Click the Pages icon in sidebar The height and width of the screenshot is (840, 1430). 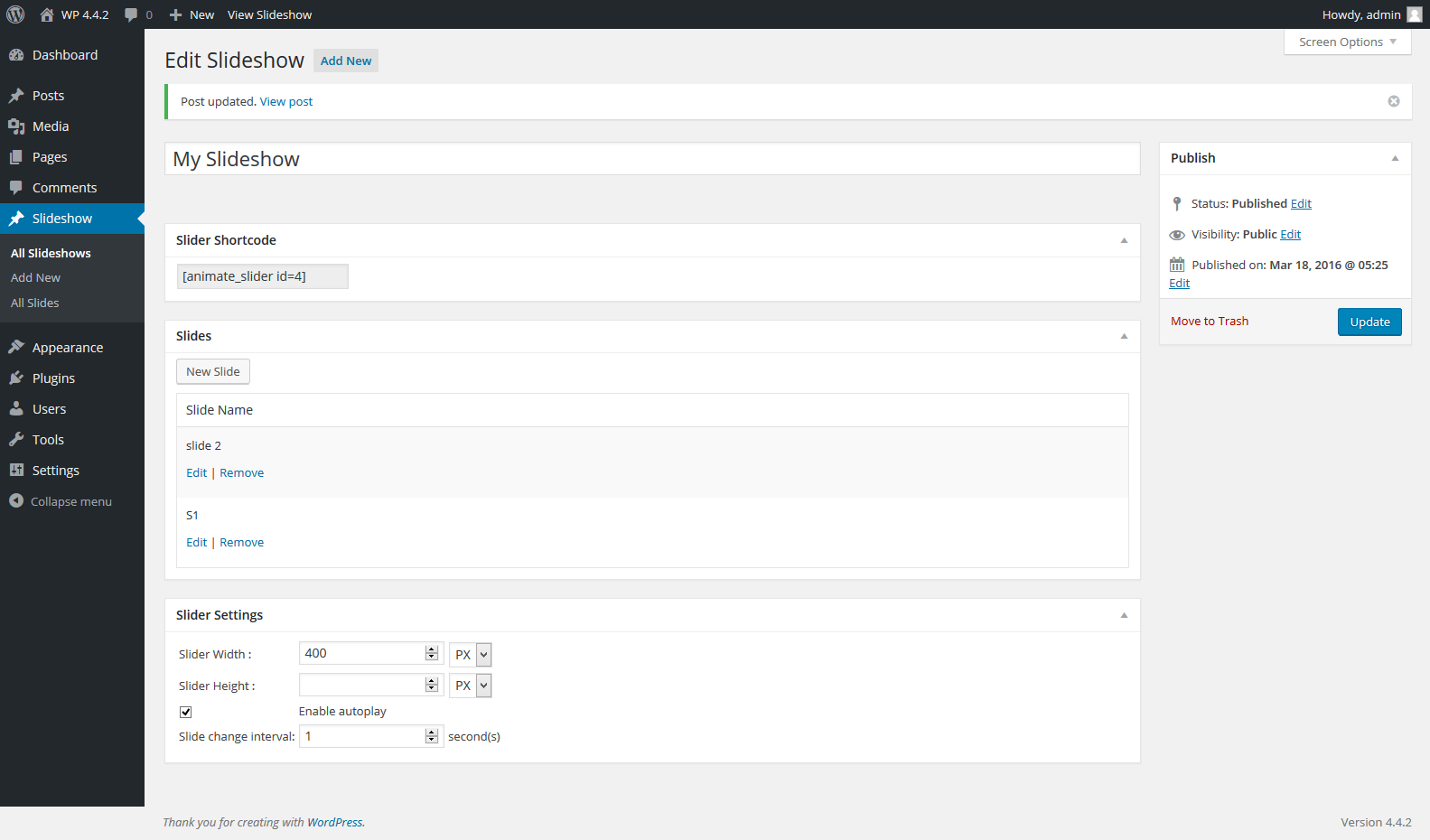pos(16,157)
